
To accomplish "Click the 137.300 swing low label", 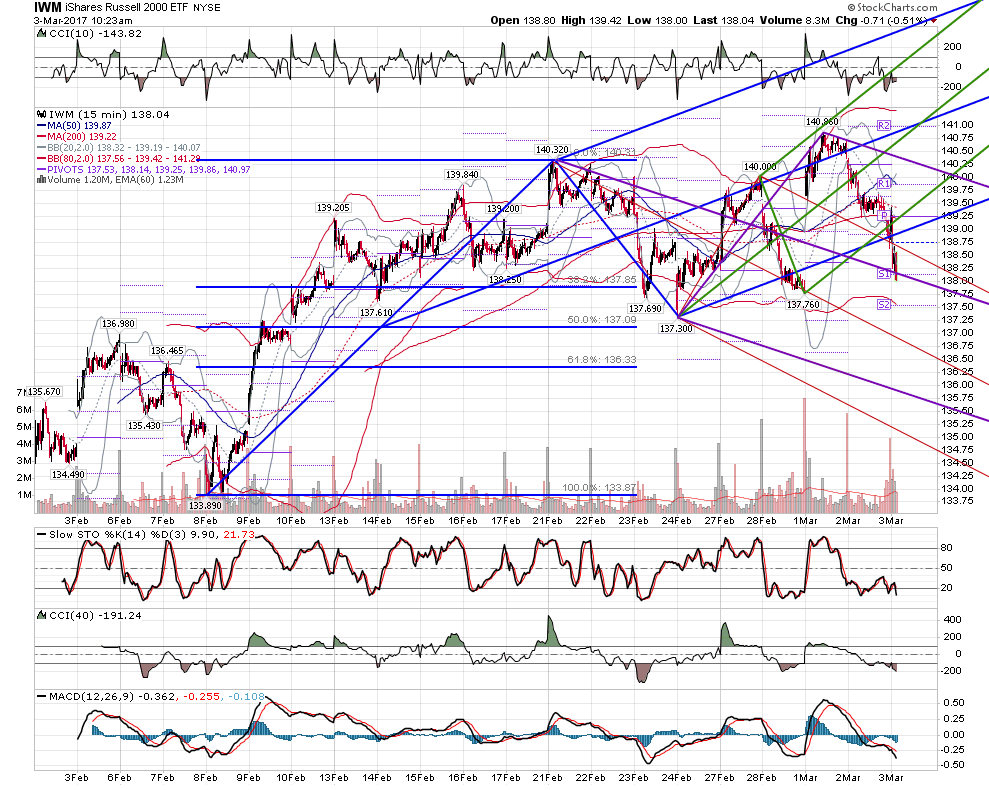I will [676, 329].
